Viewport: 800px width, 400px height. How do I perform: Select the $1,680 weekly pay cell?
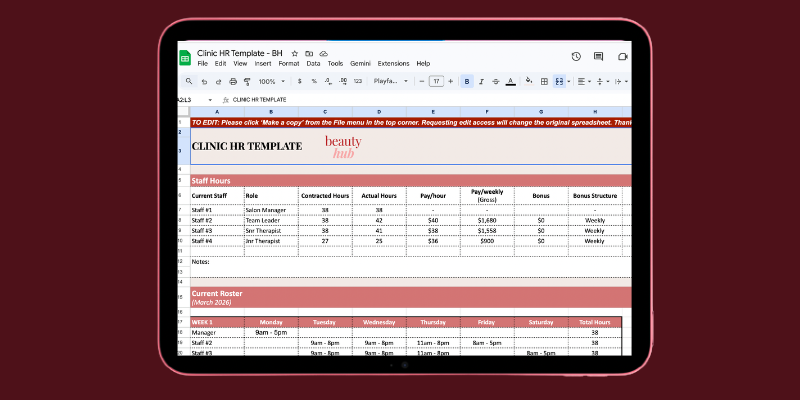point(487,220)
